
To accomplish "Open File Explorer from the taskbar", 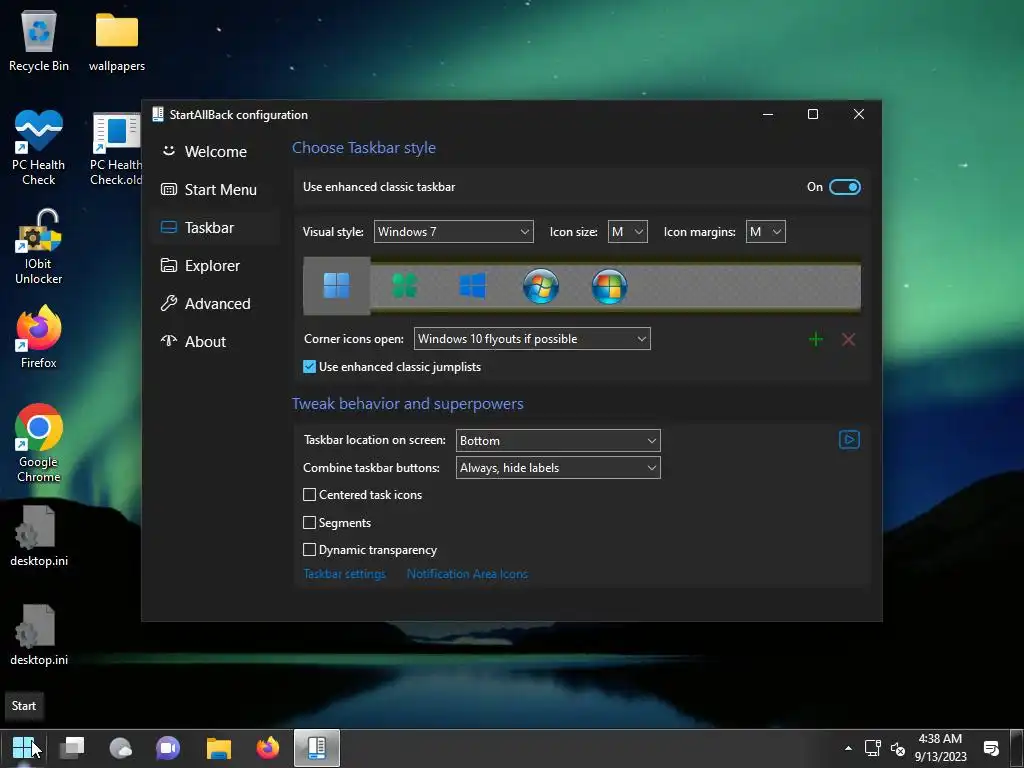I will tap(219, 748).
